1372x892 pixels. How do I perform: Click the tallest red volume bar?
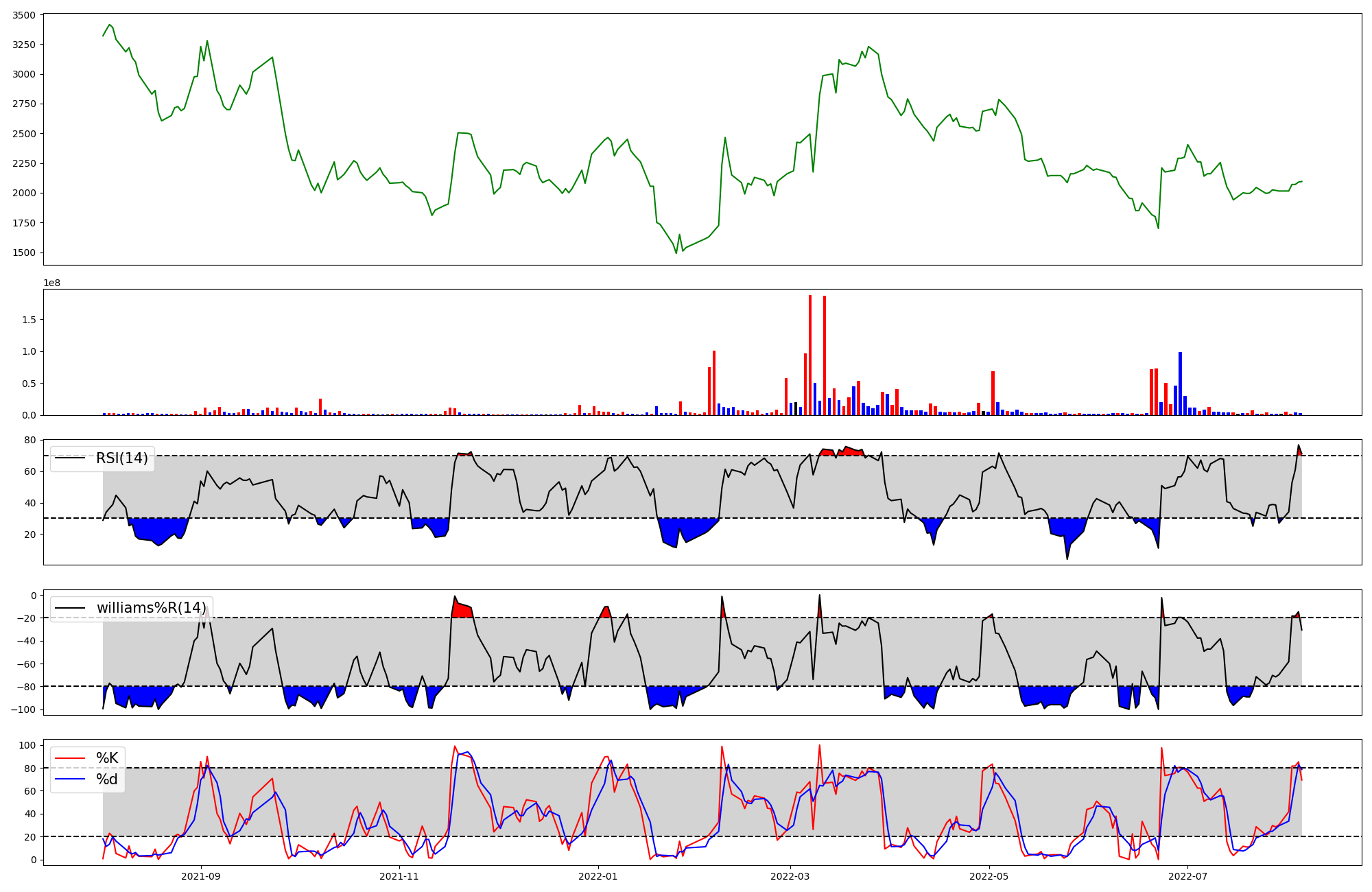click(x=810, y=357)
